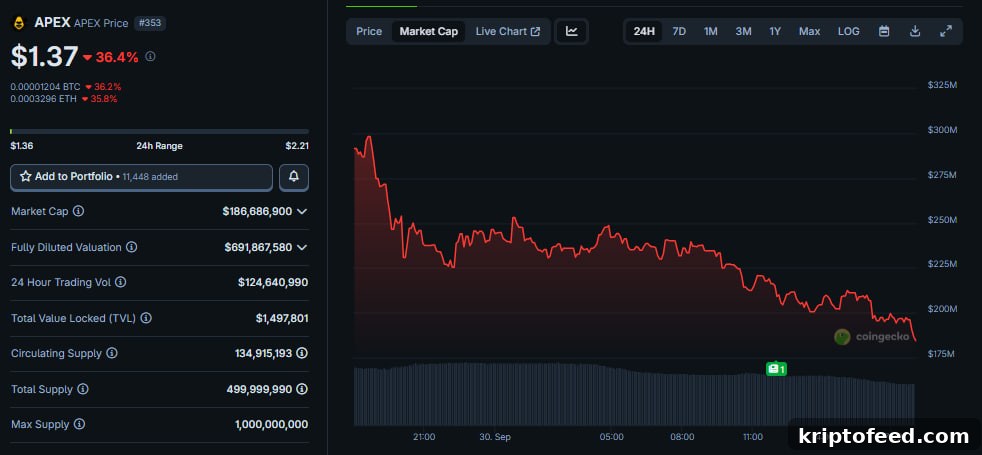Select 24H time range
The width and height of the screenshot is (982, 455).
tap(644, 31)
